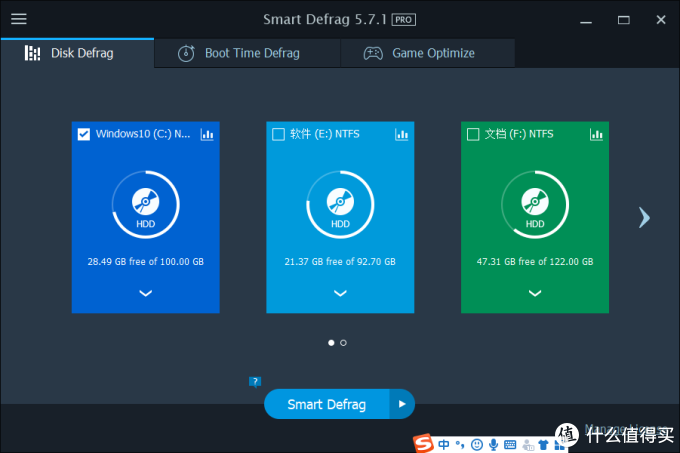Switch to Disk Defrag tab
This screenshot has height=453, width=680.
point(78,53)
